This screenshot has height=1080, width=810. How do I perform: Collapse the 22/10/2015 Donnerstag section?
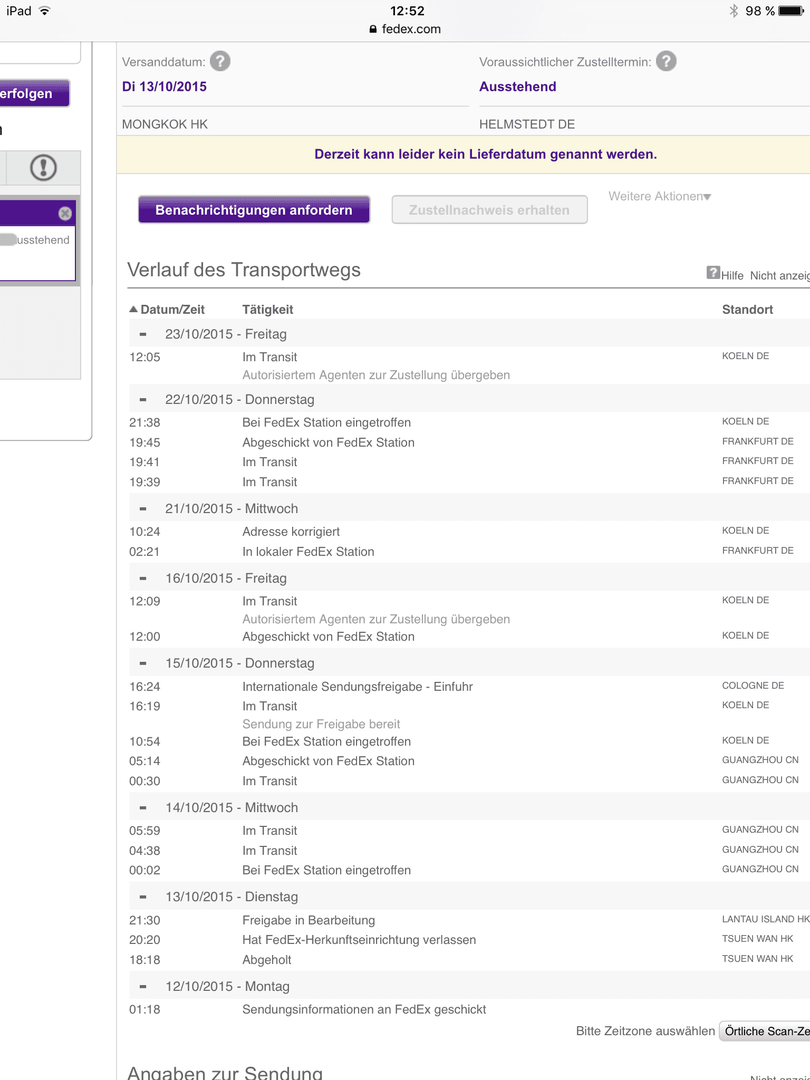pyautogui.click(x=143, y=399)
